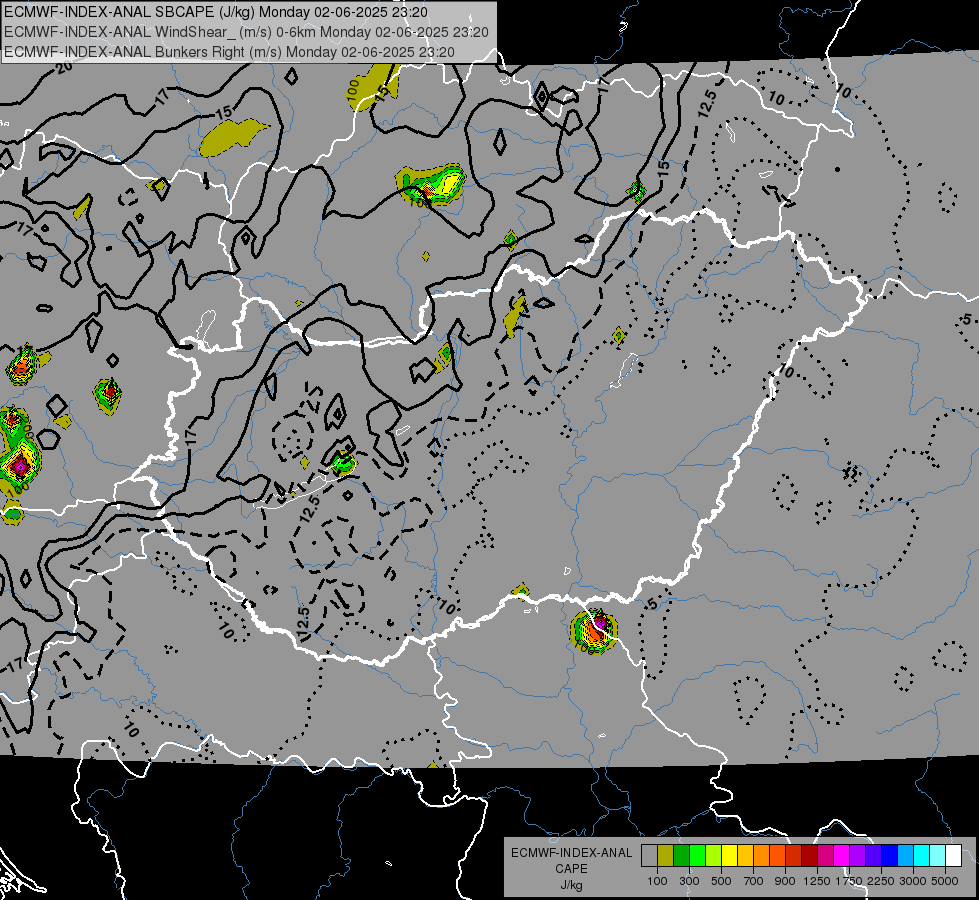Image resolution: width=979 pixels, height=900 pixels.
Task: Click the CAPE label in the legend
Action: coord(571,869)
